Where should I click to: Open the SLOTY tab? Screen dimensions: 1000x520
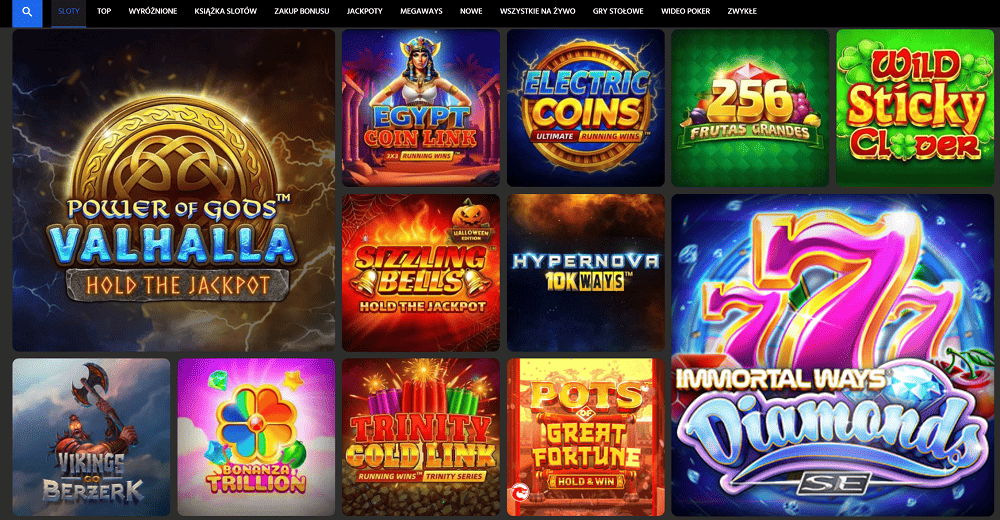tap(69, 11)
